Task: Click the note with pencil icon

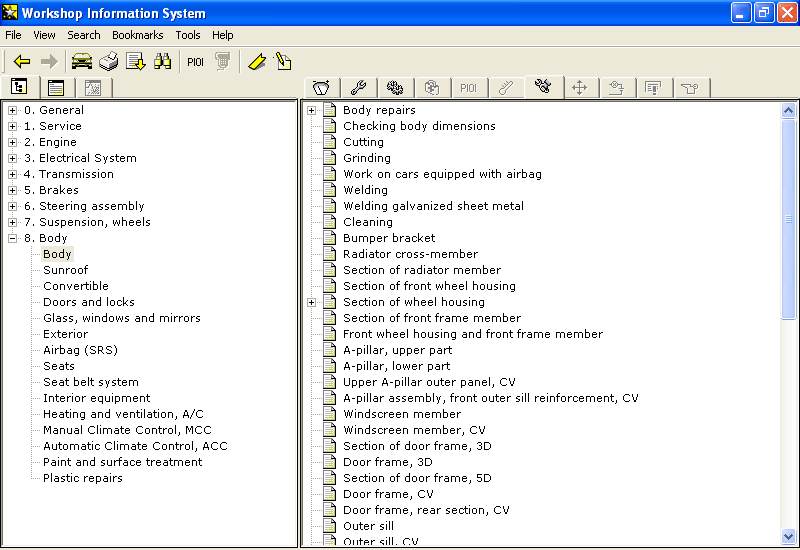Action: click(283, 62)
